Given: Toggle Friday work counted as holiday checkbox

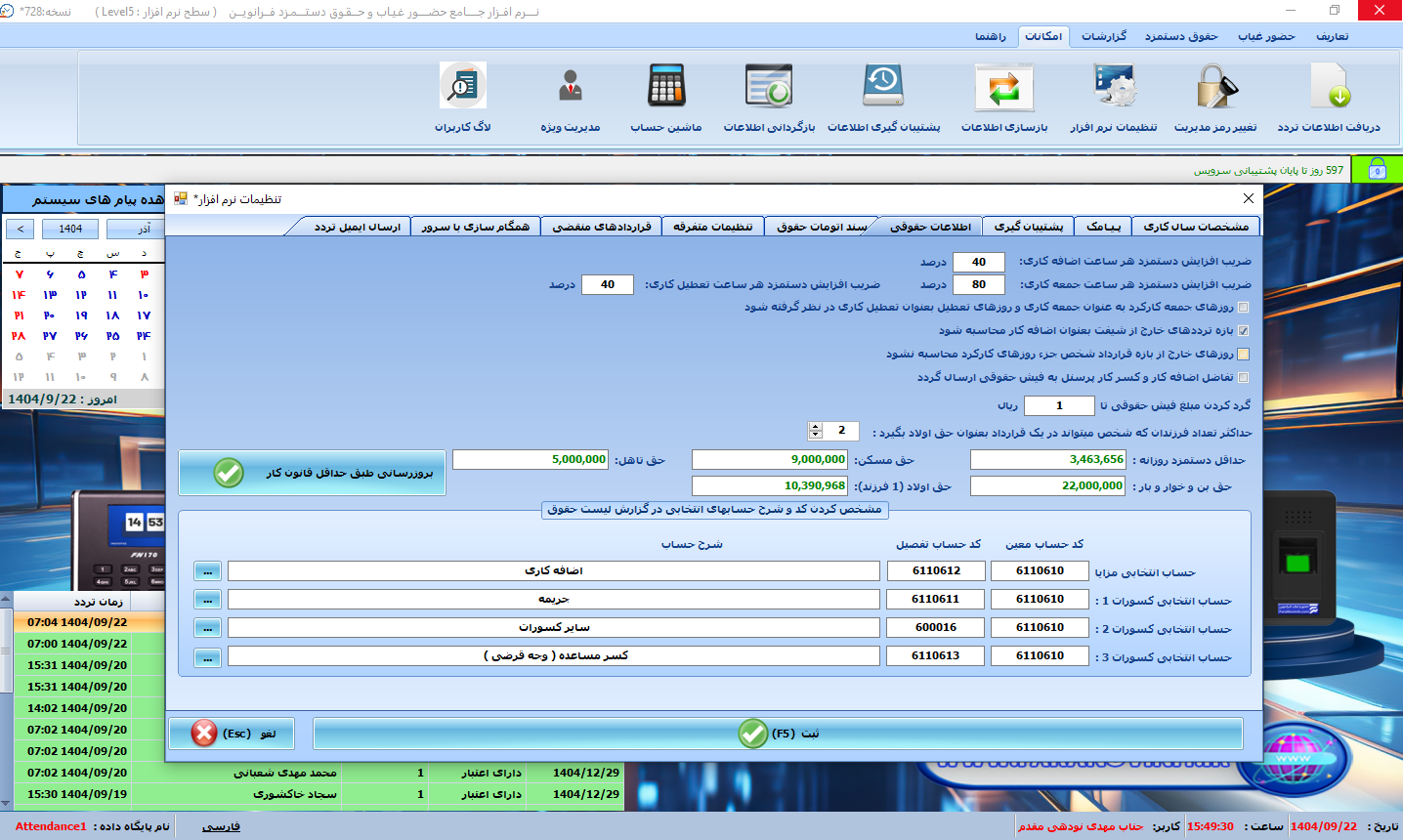Looking at the screenshot, I should (x=1243, y=308).
